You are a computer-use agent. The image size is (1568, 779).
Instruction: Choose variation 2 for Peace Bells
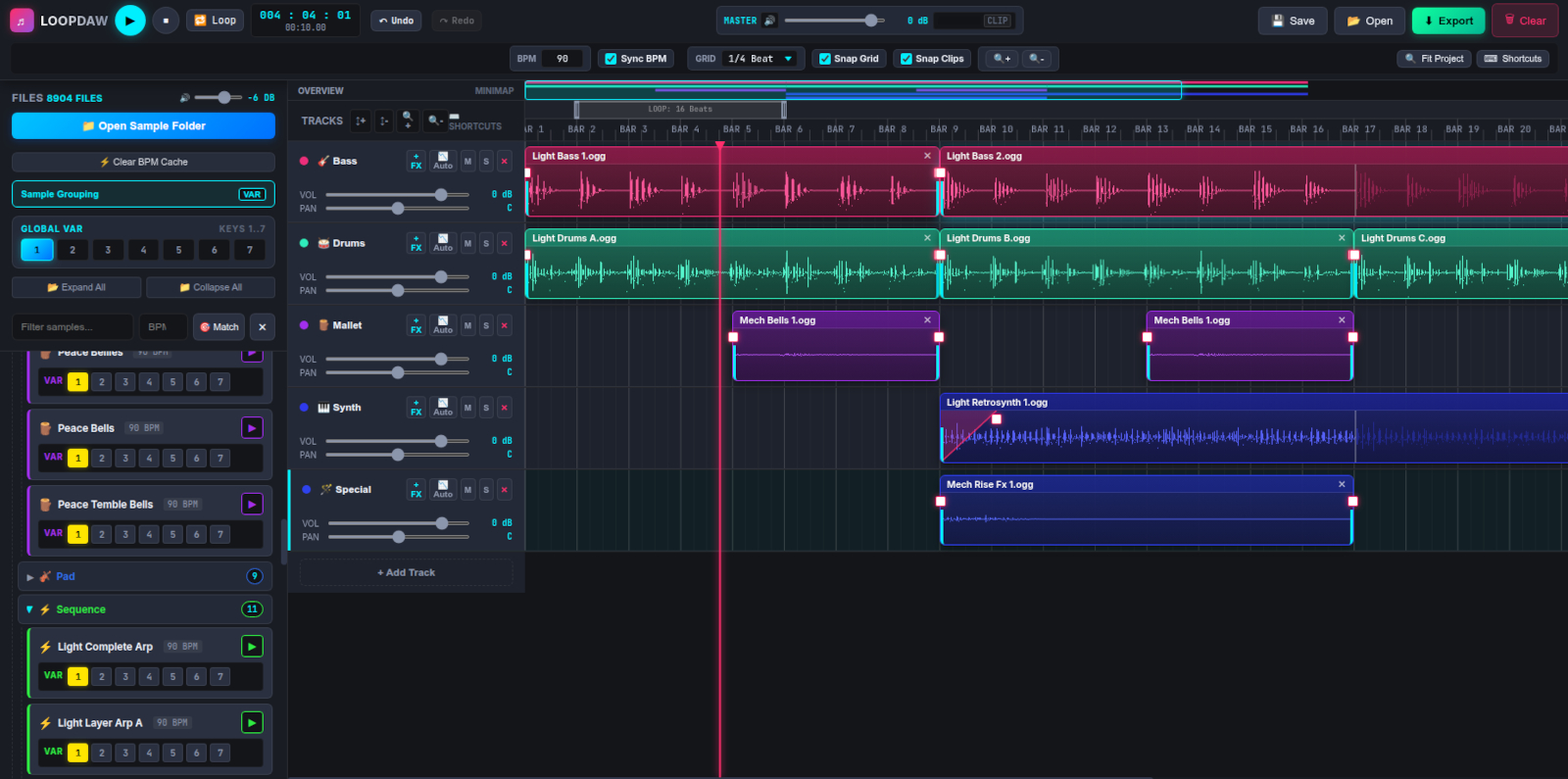pyautogui.click(x=101, y=459)
